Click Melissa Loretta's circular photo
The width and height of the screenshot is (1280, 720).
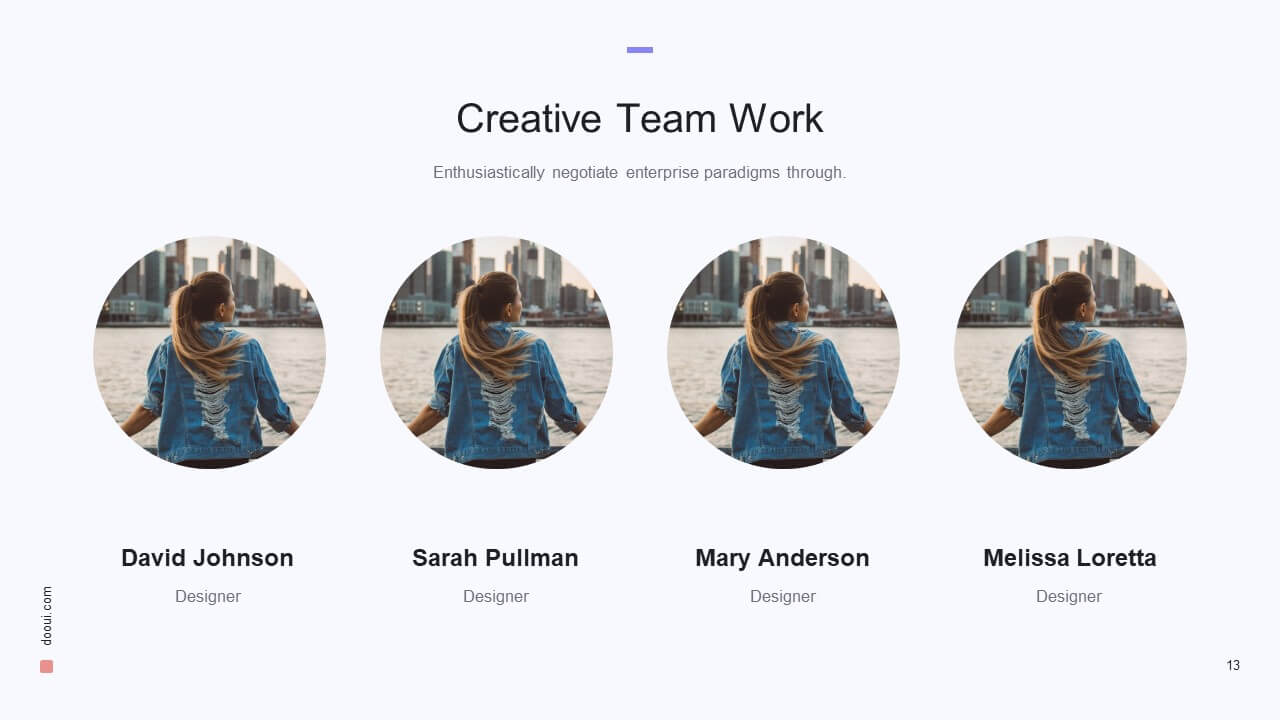[x=1070, y=353]
